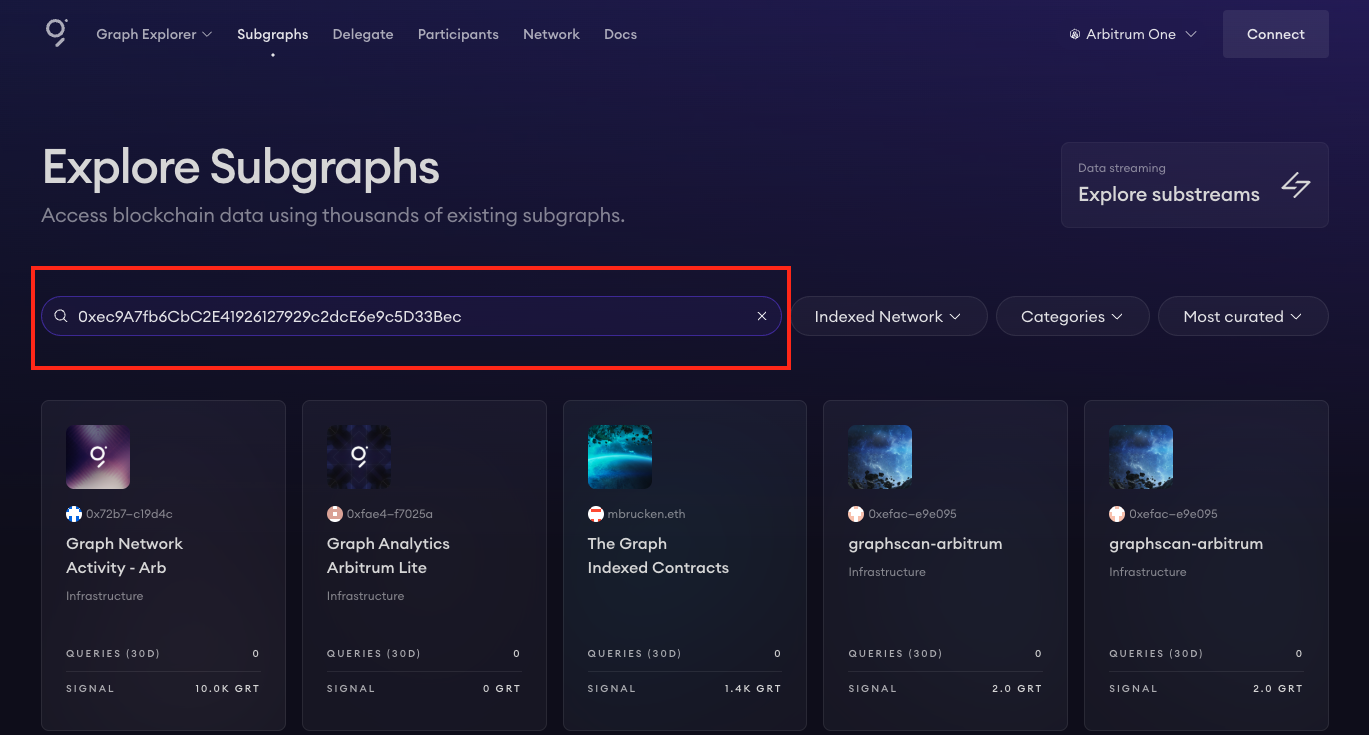Open the Indexed Network filter dropdown
The width and height of the screenshot is (1369, 735).
tap(887, 316)
